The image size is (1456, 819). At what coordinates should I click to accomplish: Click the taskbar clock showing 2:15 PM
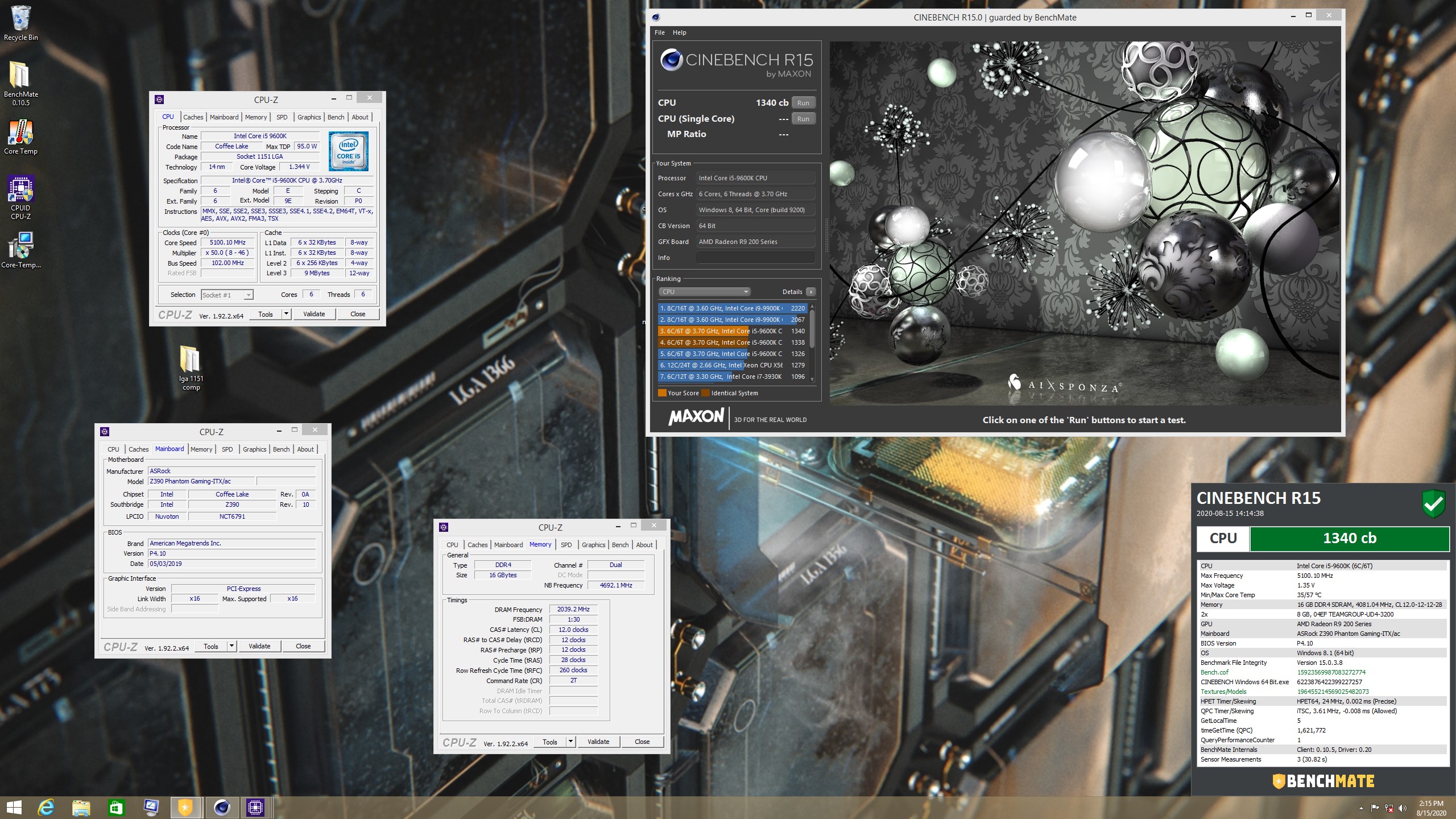tap(1431, 808)
